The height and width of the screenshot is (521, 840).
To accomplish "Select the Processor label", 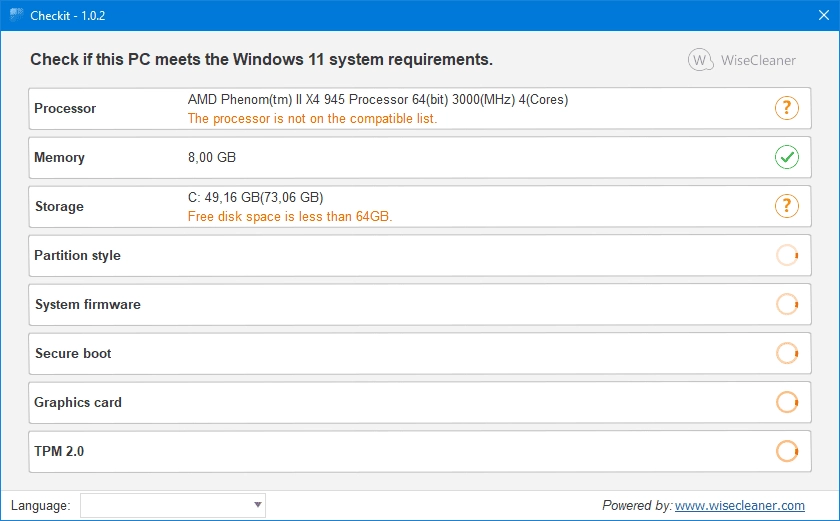I will [65, 108].
